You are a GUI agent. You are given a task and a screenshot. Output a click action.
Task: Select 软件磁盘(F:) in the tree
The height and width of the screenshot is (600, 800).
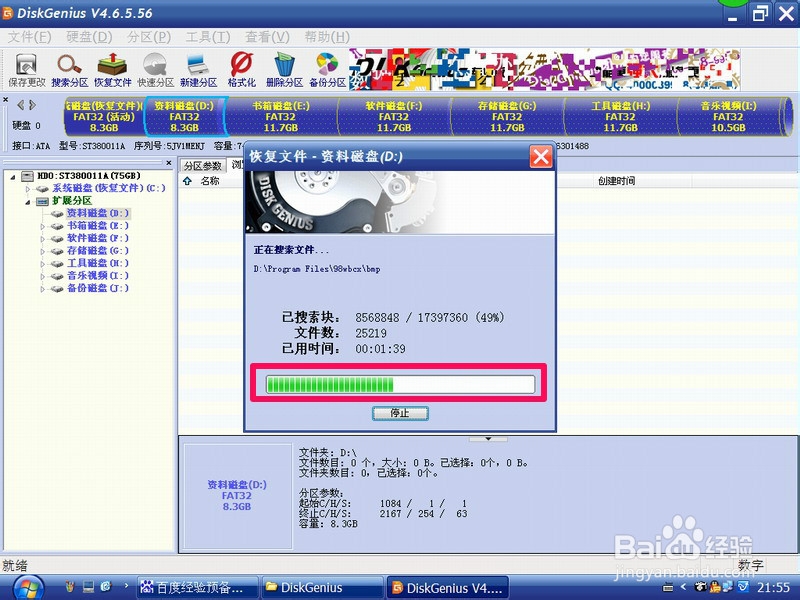point(97,238)
